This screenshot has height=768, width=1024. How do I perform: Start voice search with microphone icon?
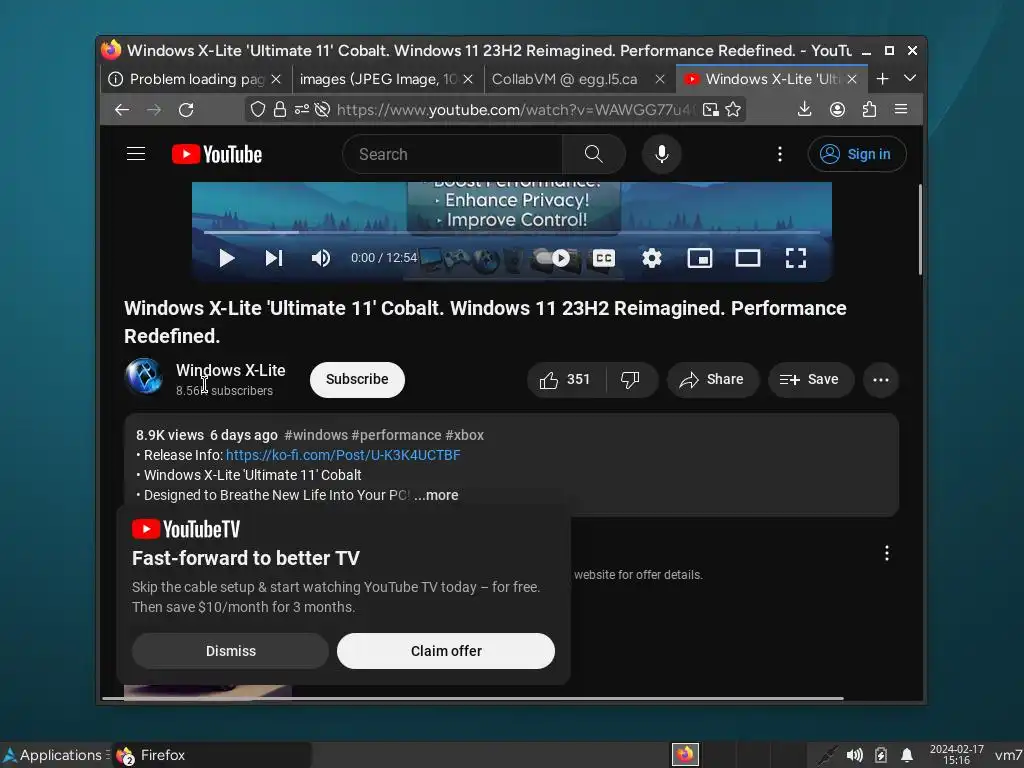662,154
